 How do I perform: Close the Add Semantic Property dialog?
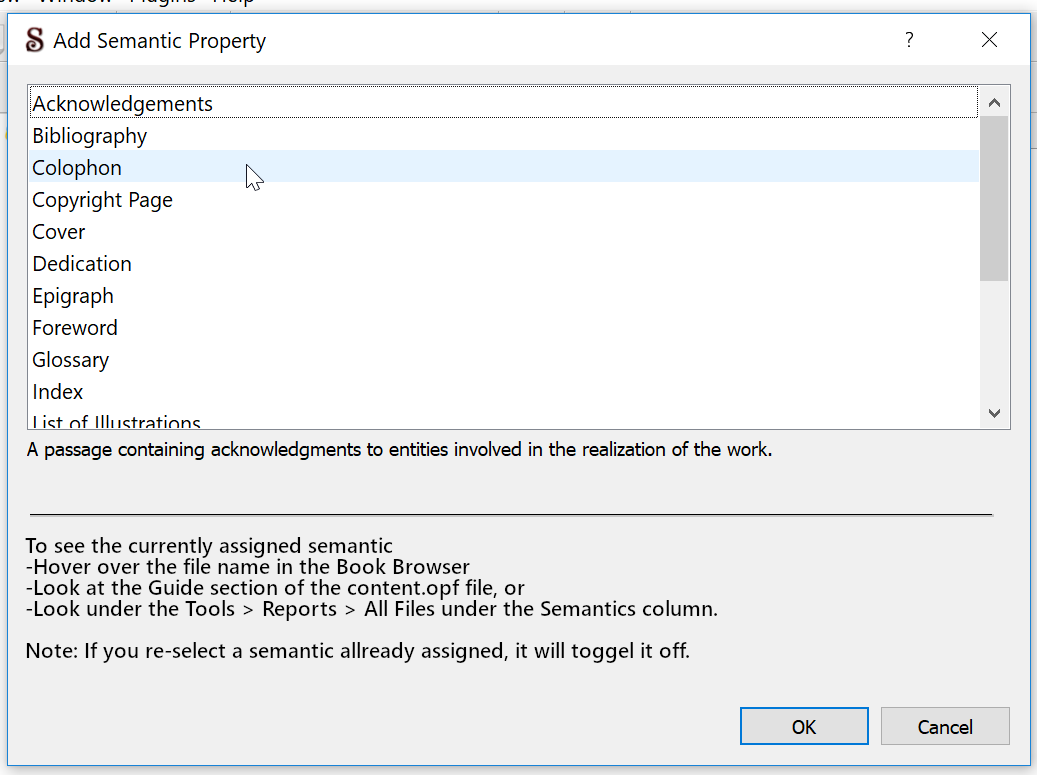point(989,40)
